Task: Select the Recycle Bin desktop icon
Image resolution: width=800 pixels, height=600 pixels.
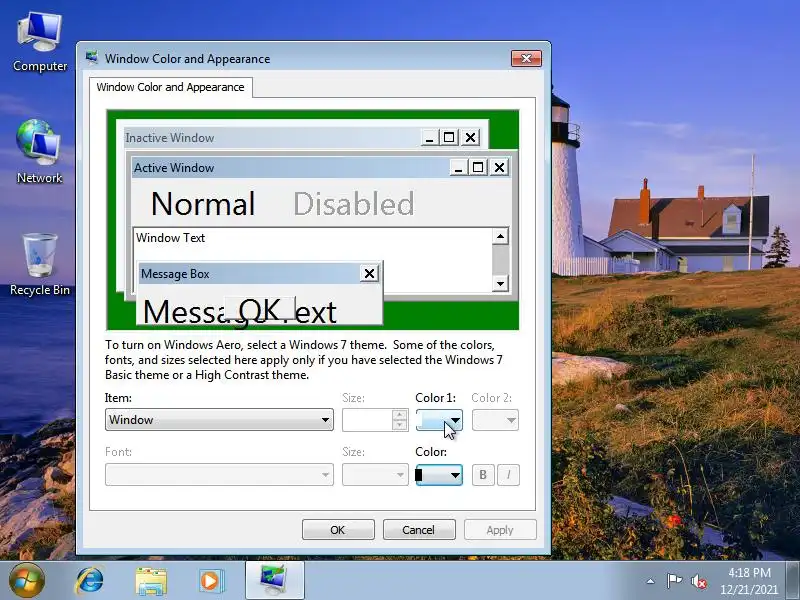Action: 40,264
